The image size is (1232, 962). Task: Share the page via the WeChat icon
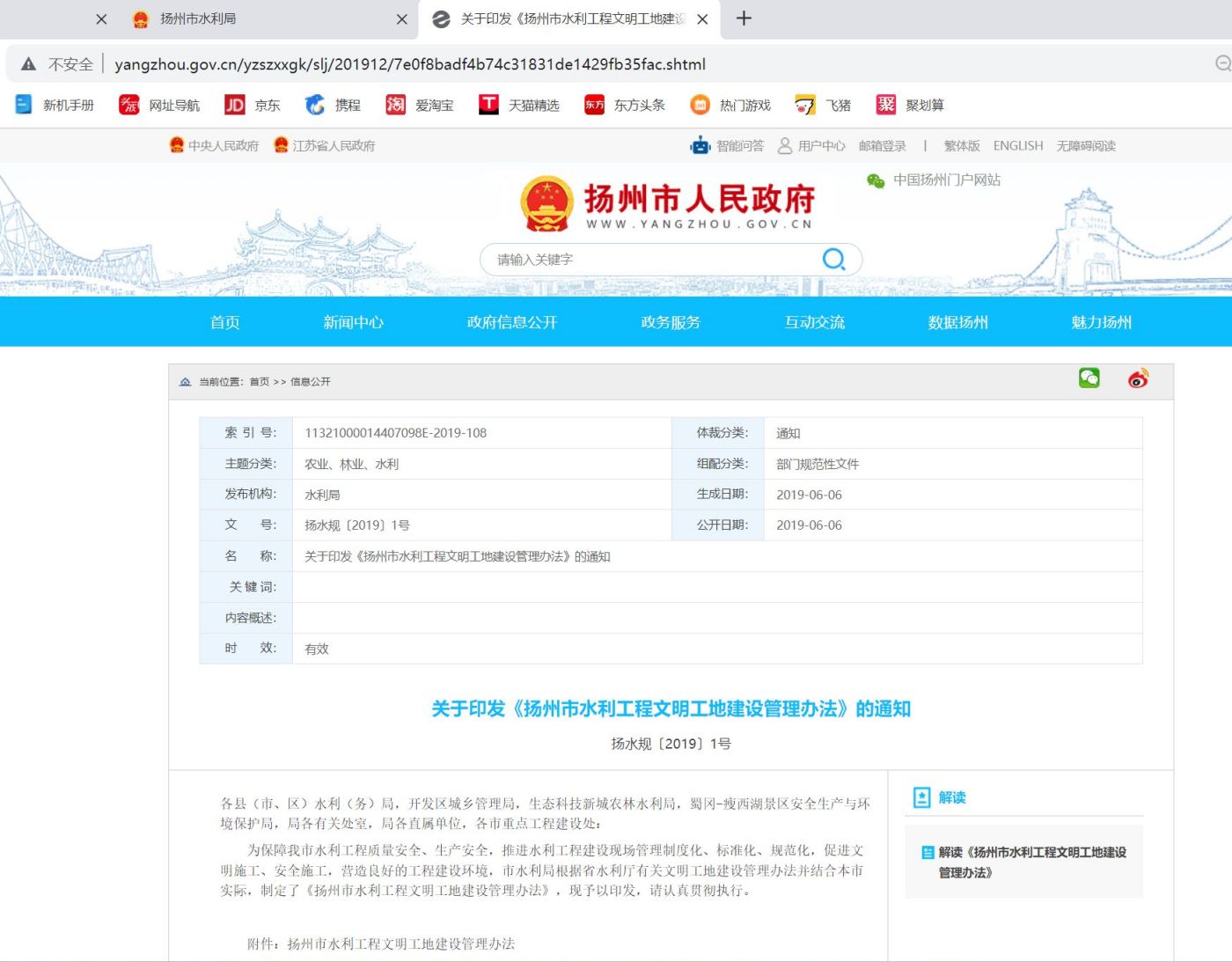tap(1089, 378)
